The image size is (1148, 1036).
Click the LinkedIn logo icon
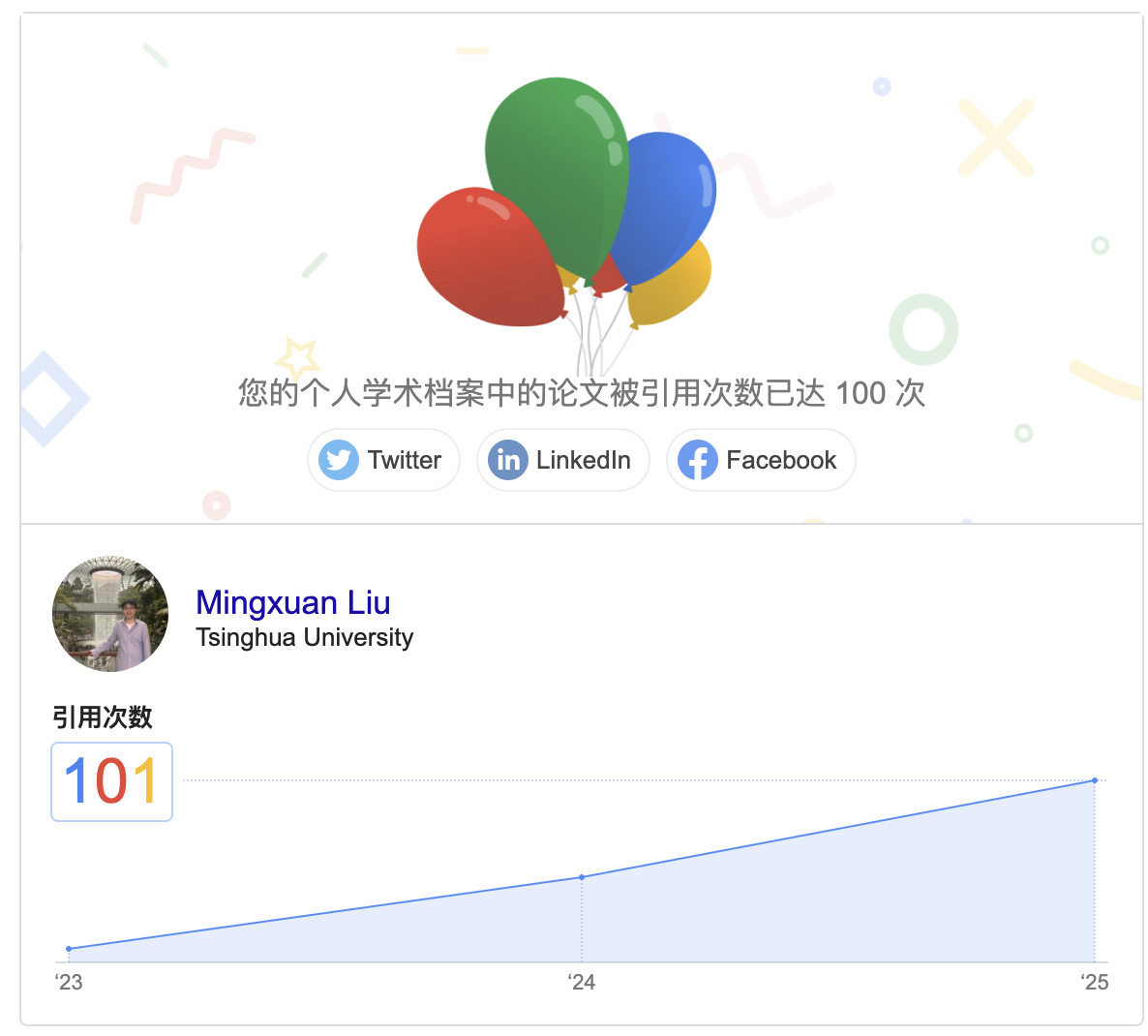[x=508, y=460]
